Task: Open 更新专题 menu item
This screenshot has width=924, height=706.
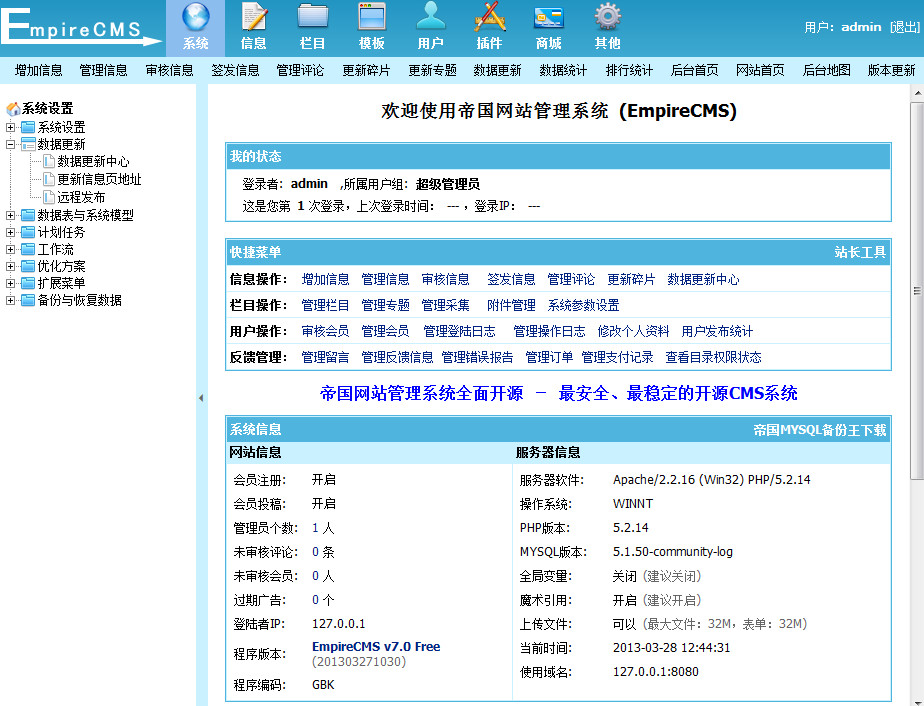Action: click(x=433, y=71)
